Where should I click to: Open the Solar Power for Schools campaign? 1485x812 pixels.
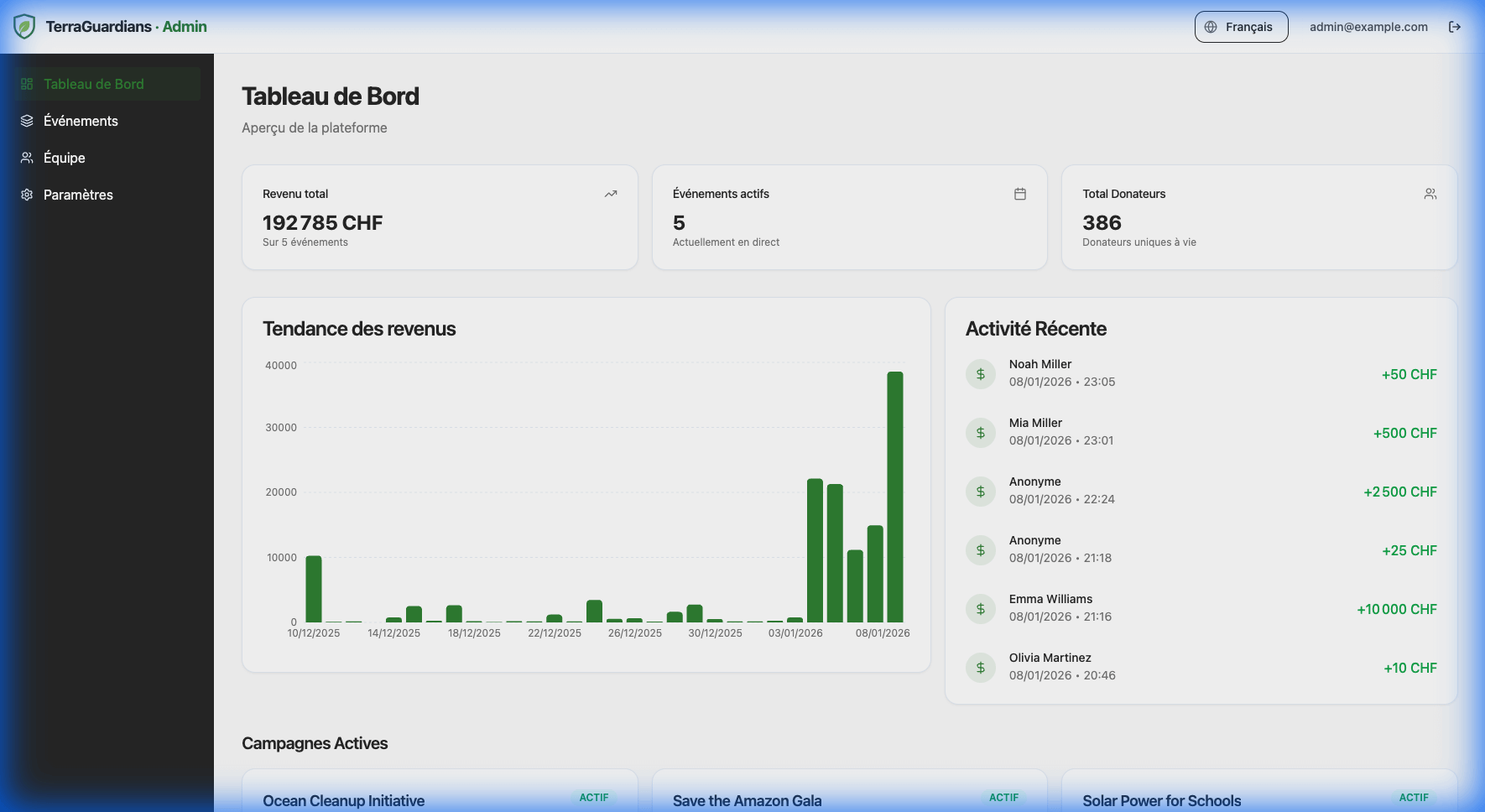click(x=1162, y=800)
